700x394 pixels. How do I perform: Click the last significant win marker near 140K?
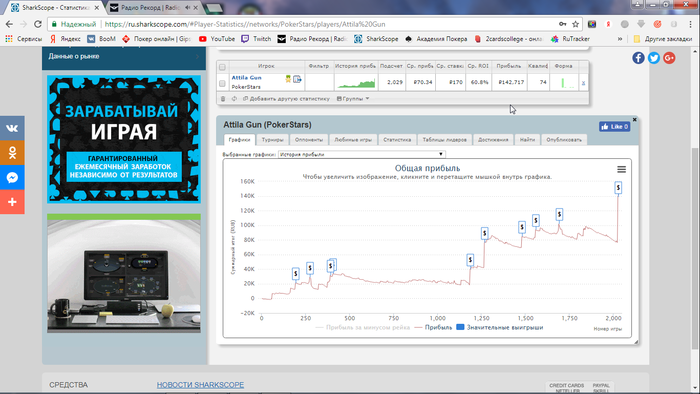point(618,187)
